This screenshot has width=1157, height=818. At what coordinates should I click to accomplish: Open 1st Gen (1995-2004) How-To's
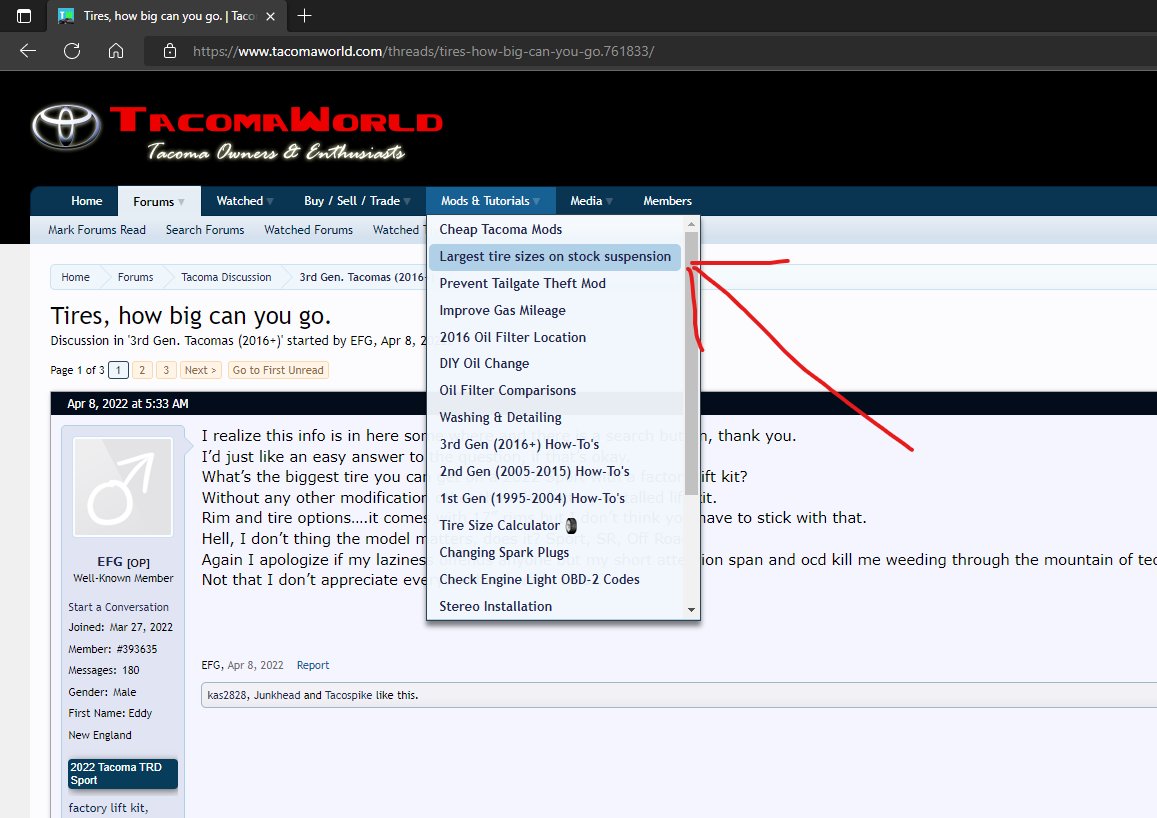[532, 499]
